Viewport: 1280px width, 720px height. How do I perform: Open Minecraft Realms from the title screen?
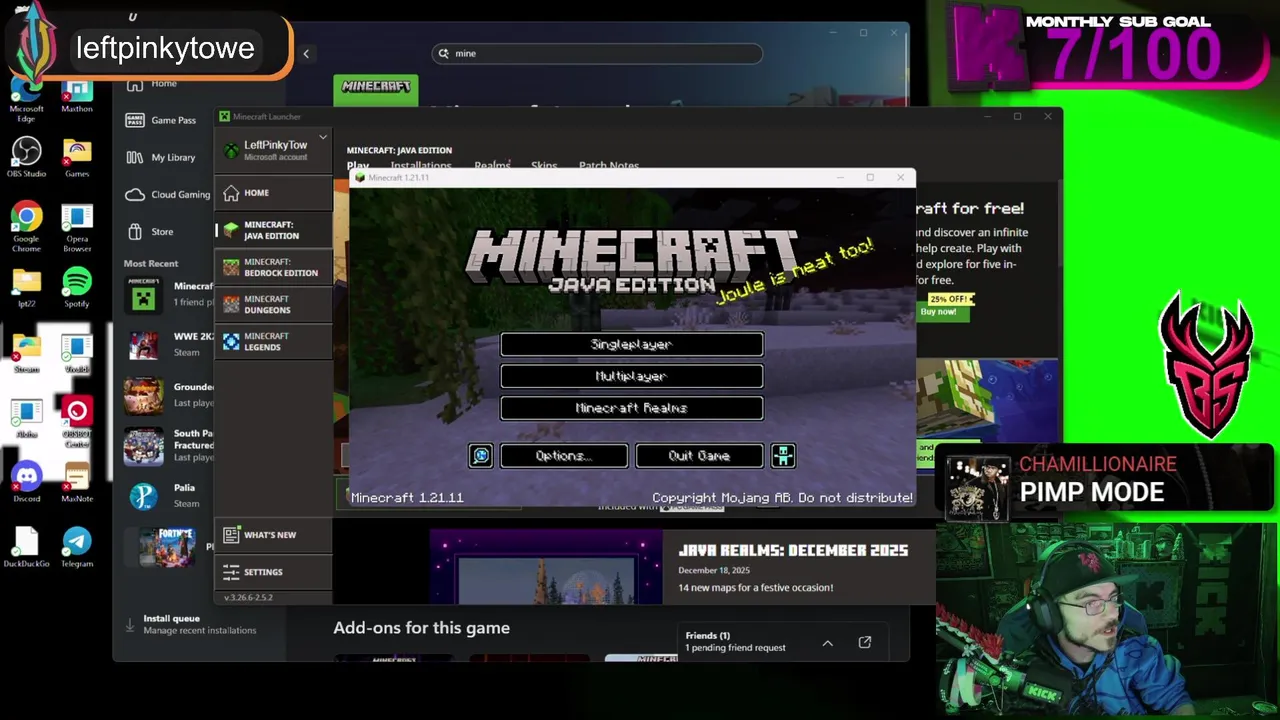point(632,408)
